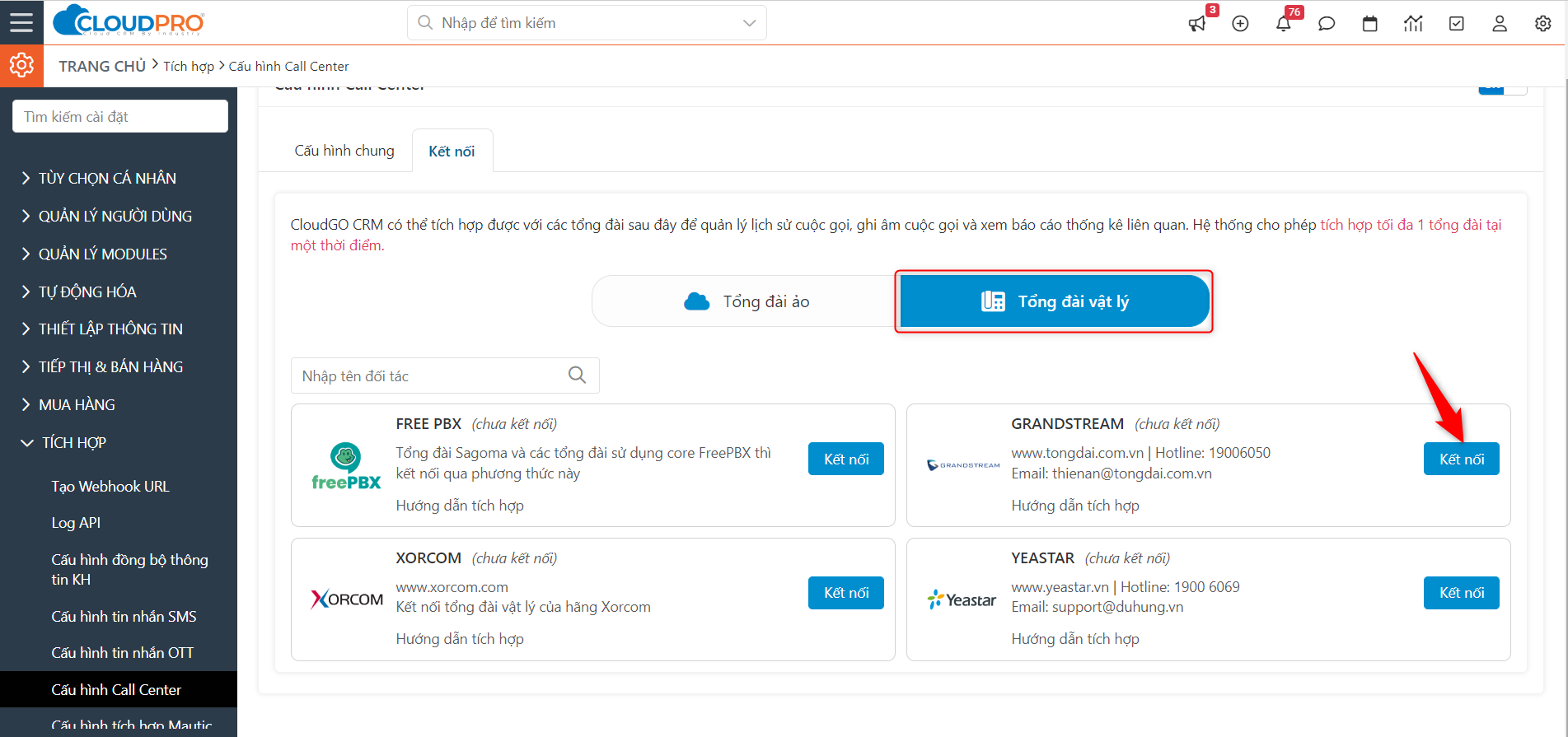Switch to Kết nối tab
Viewport: 1568px width, 737px height.
(452, 152)
